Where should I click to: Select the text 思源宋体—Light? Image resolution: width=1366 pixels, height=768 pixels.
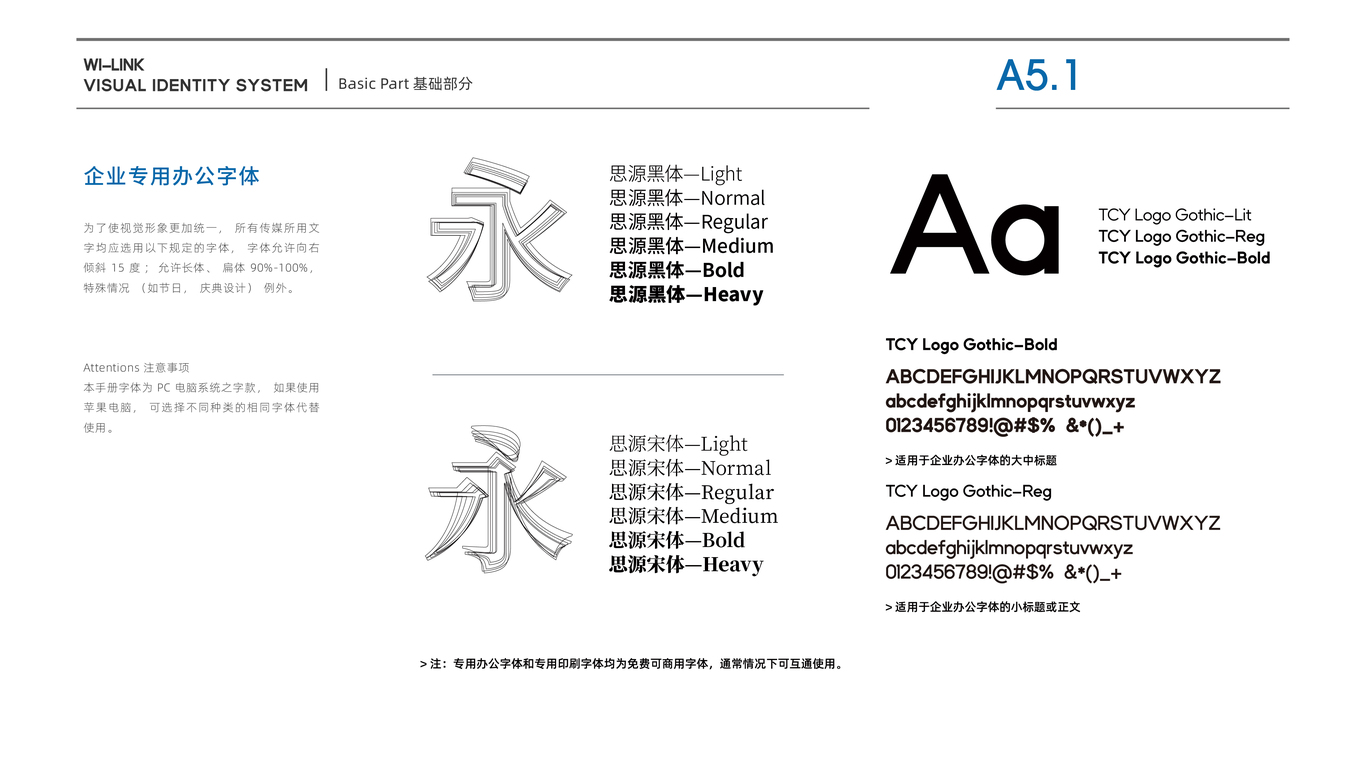coord(679,444)
